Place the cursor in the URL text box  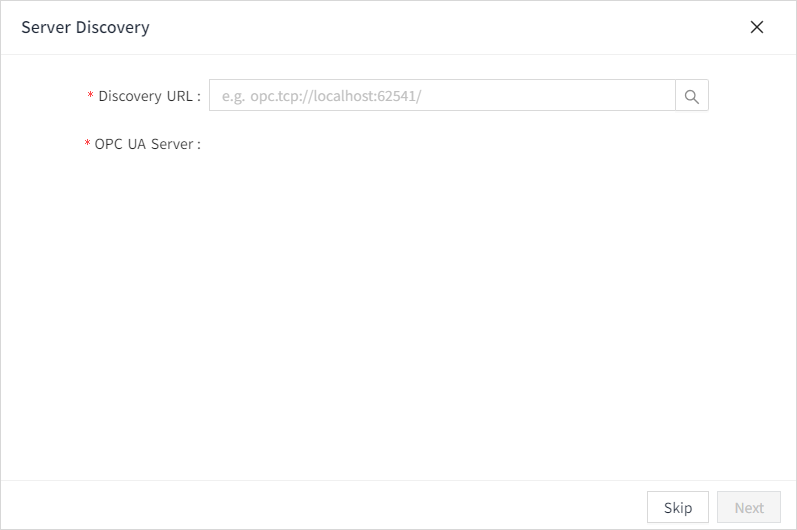442,96
